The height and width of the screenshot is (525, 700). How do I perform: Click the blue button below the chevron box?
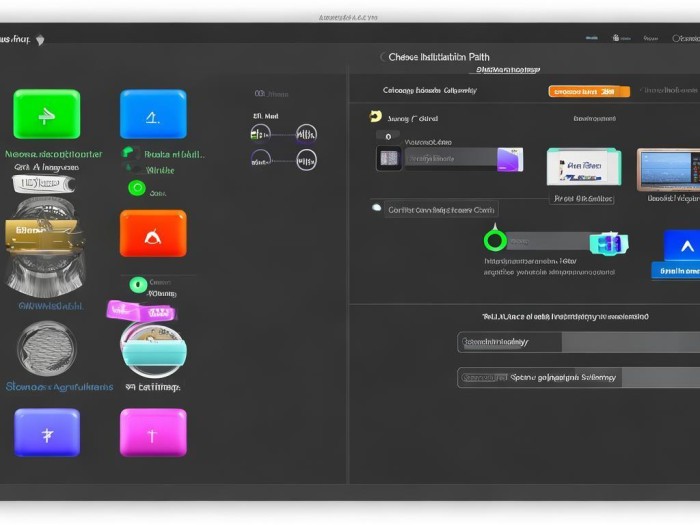676,271
